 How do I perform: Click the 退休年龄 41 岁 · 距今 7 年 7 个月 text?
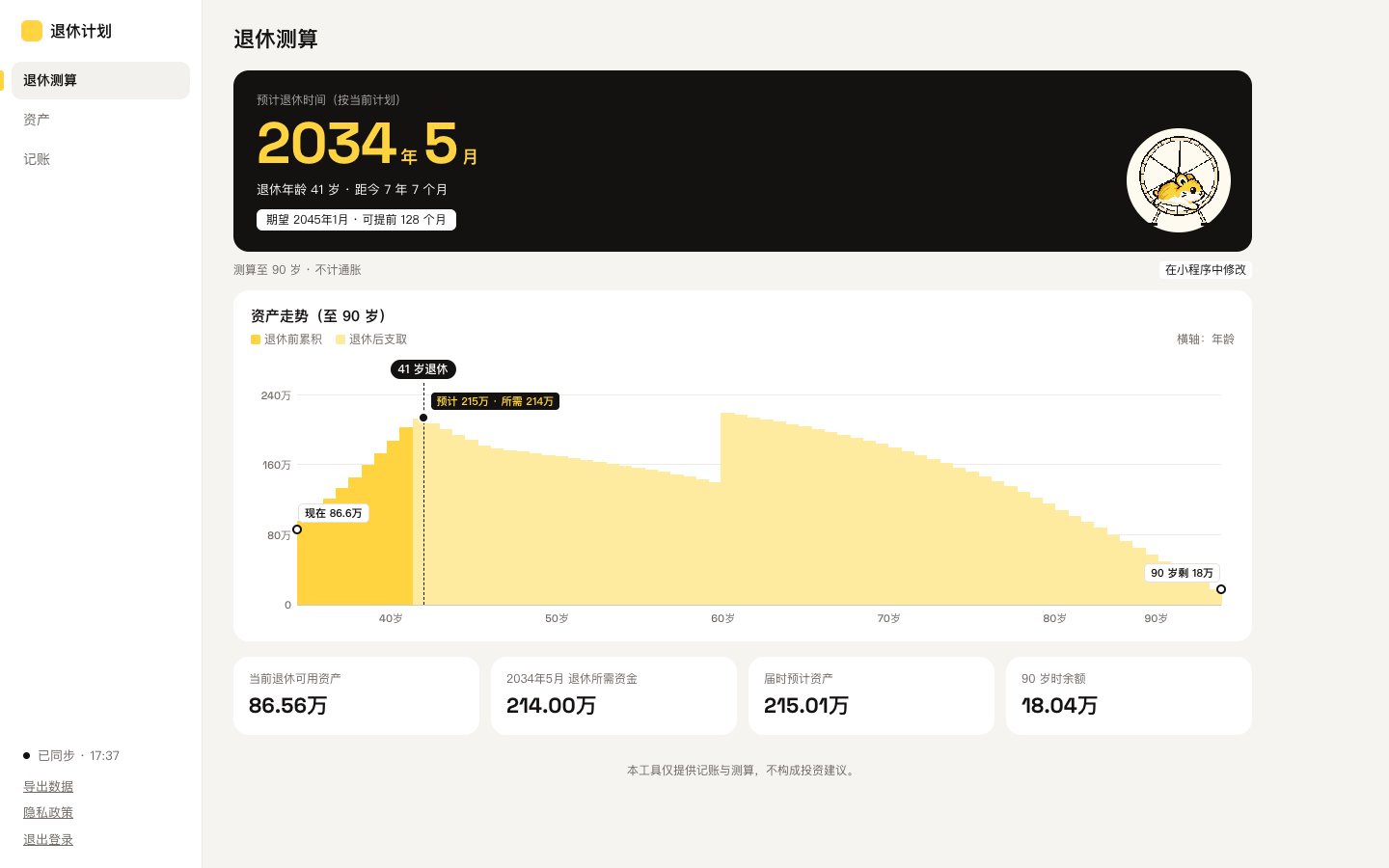click(352, 190)
